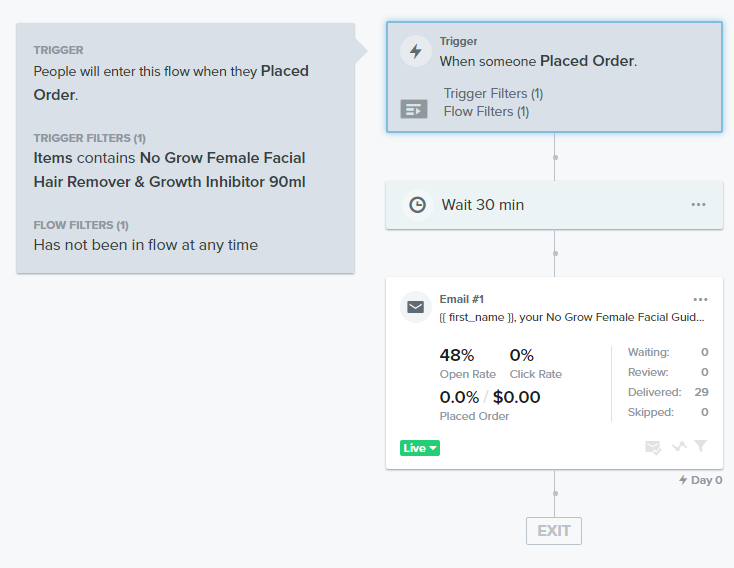Open the Live status dropdown
Image resolution: width=734 pixels, height=568 pixels.
(x=420, y=448)
